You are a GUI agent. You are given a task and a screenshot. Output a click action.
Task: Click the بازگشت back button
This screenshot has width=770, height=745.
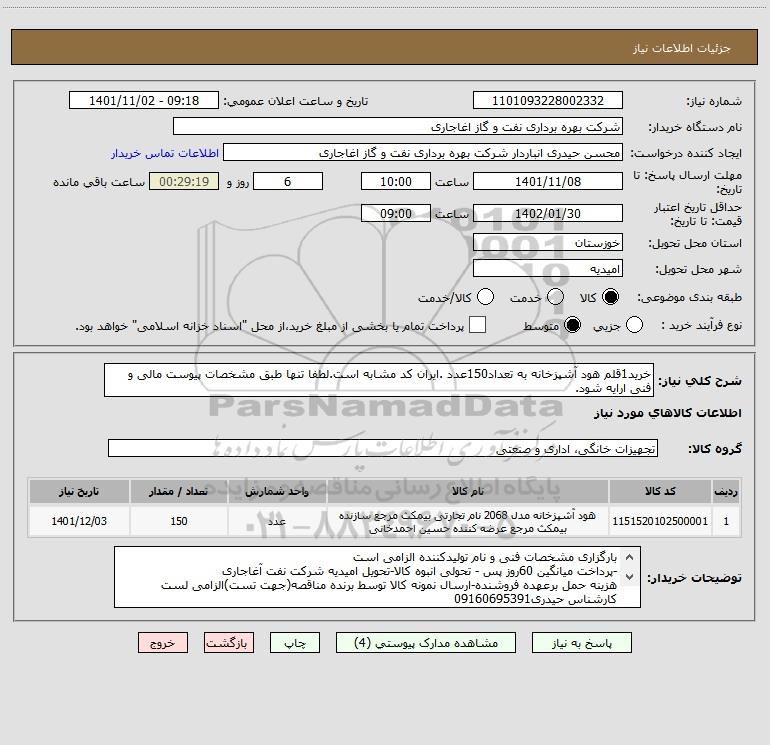pos(229,643)
